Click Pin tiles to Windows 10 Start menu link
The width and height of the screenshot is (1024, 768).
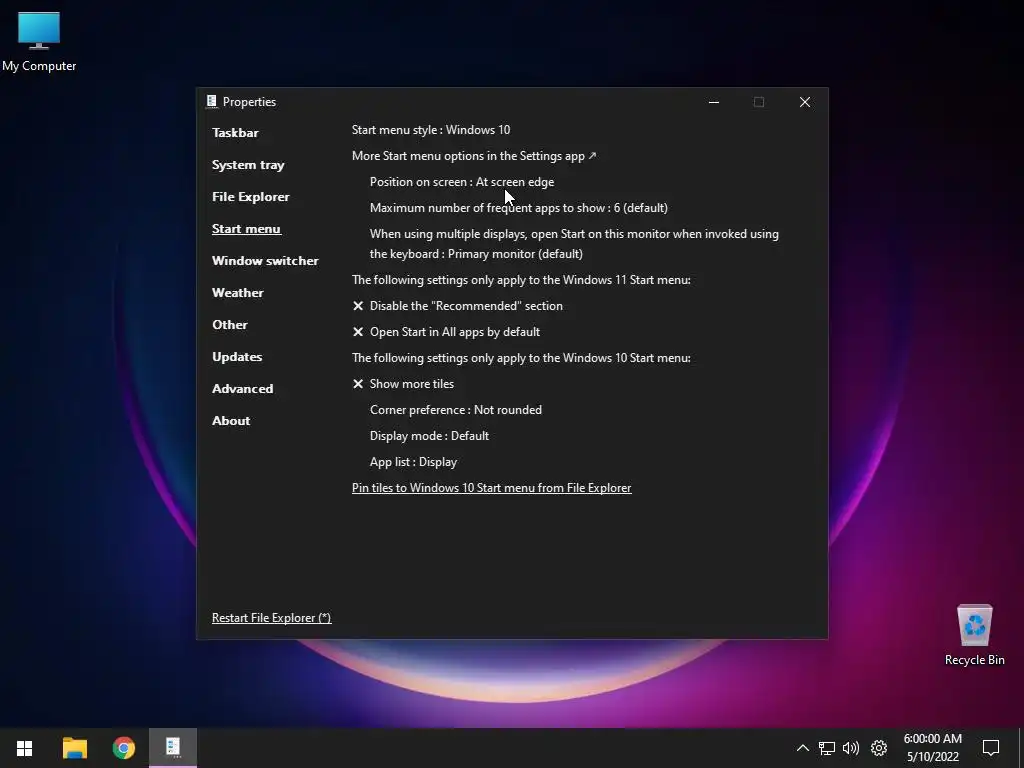pyautogui.click(x=492, y=488)
